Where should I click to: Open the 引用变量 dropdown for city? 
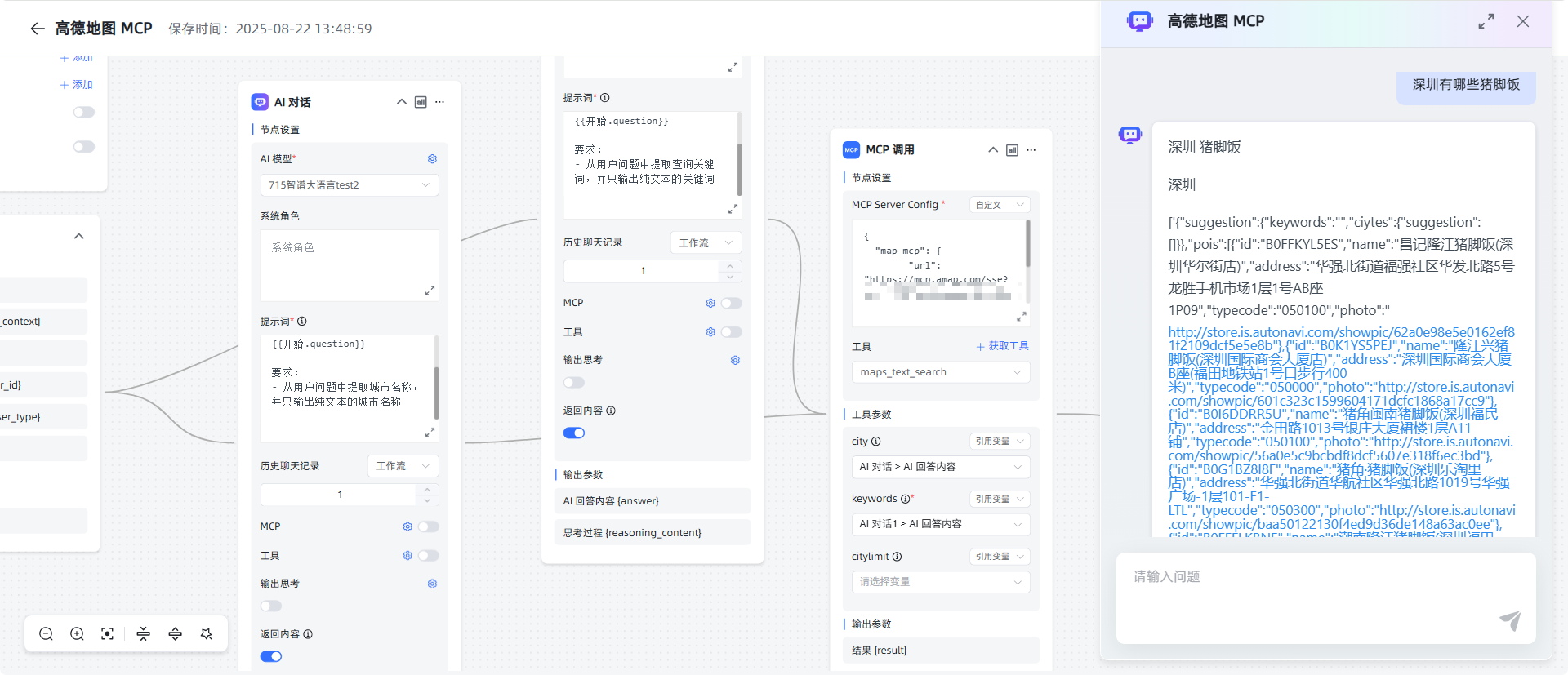click(1000, 442)
